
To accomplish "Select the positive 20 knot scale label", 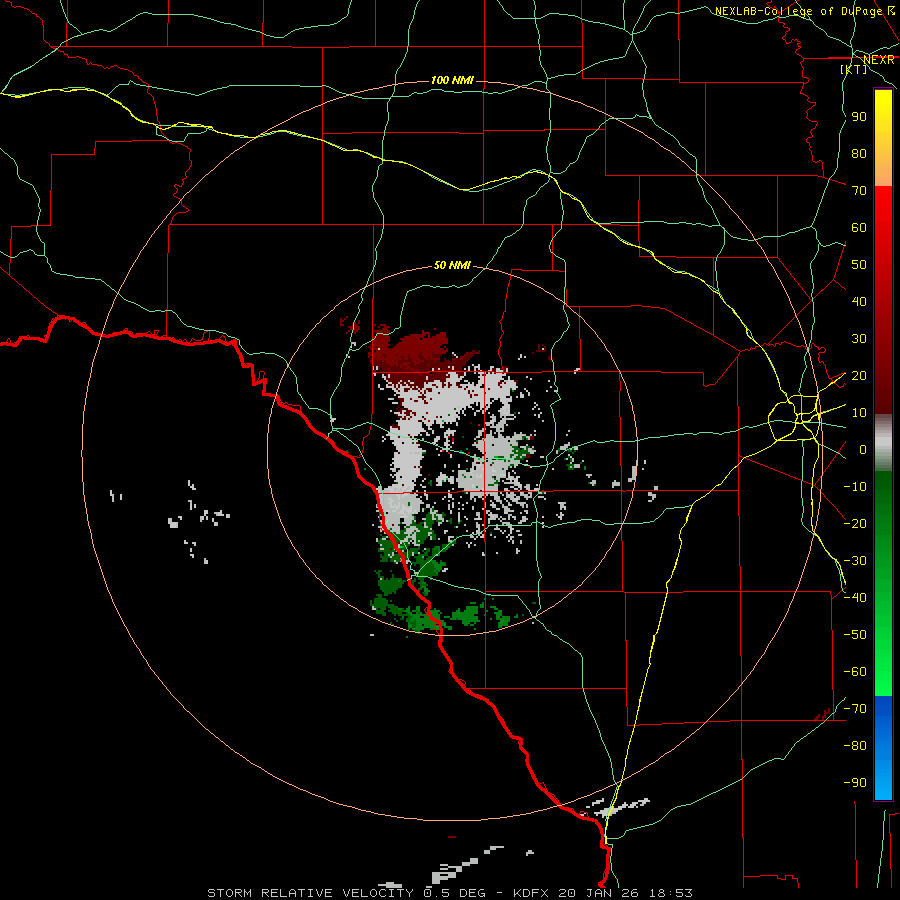I will click(x=859, y=376).
